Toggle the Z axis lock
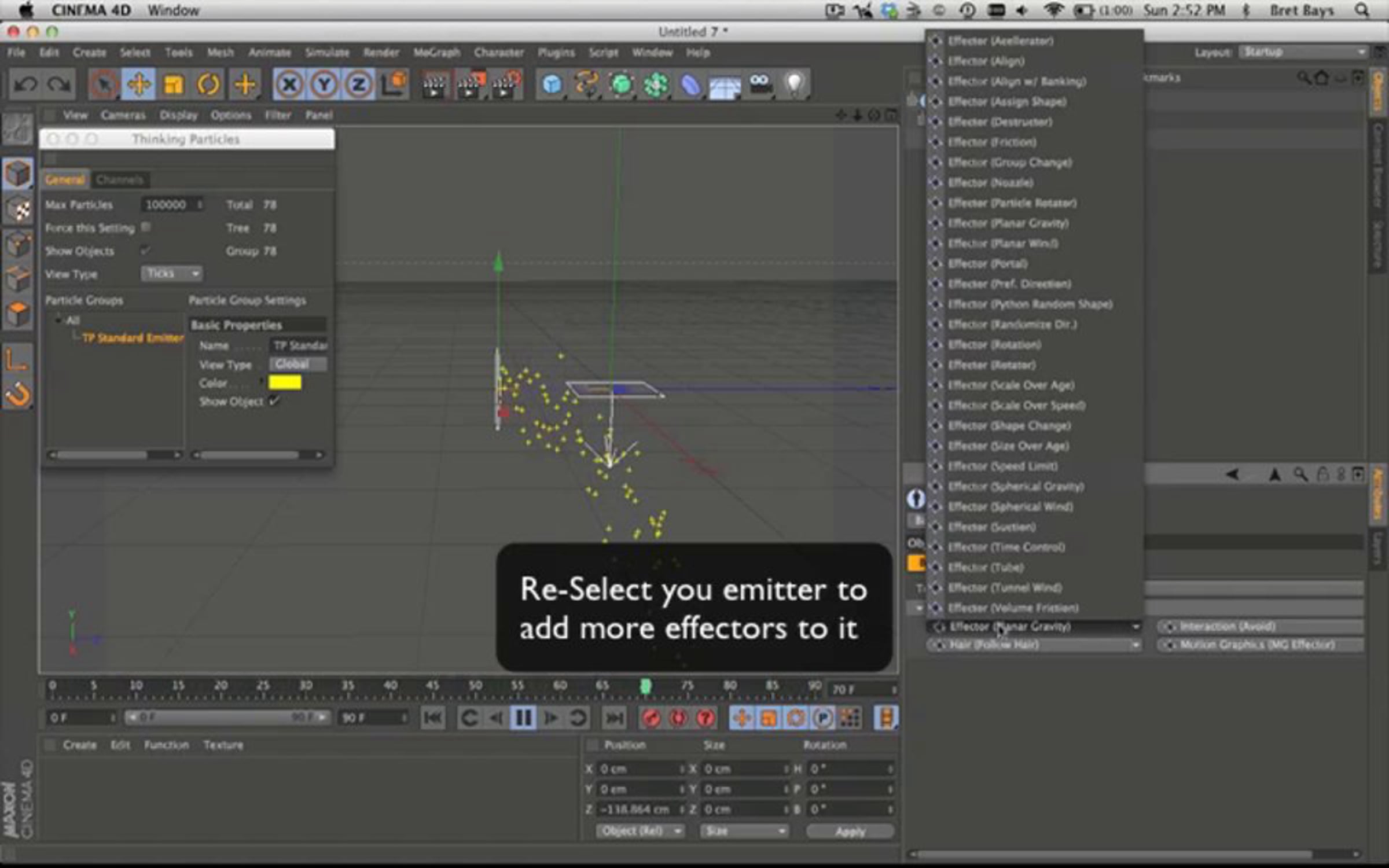 pyautogui.click(x=359, y=84)
